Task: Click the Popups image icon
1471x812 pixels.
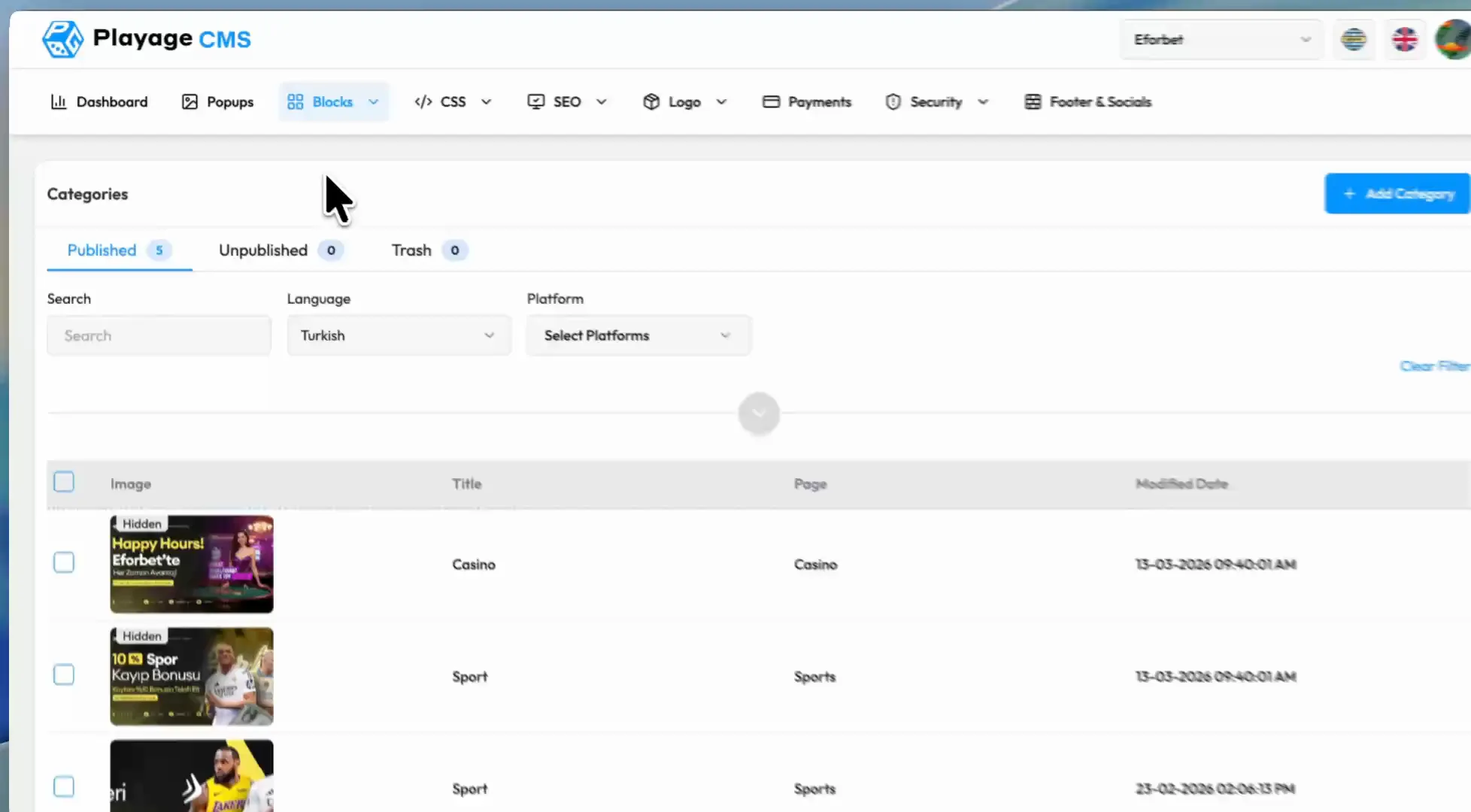Action: (190, 101)
